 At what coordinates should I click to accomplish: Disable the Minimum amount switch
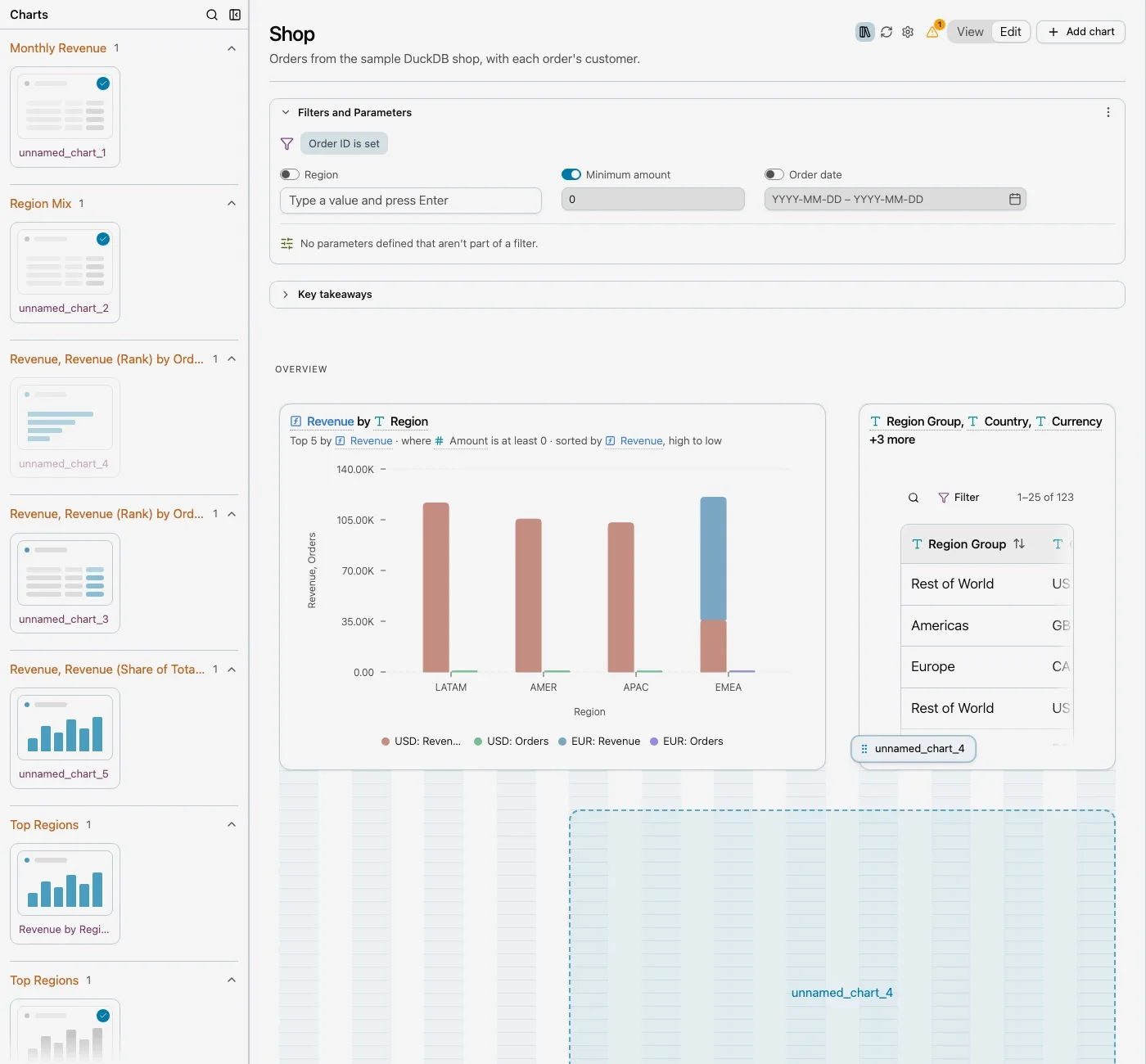[571, 174]
